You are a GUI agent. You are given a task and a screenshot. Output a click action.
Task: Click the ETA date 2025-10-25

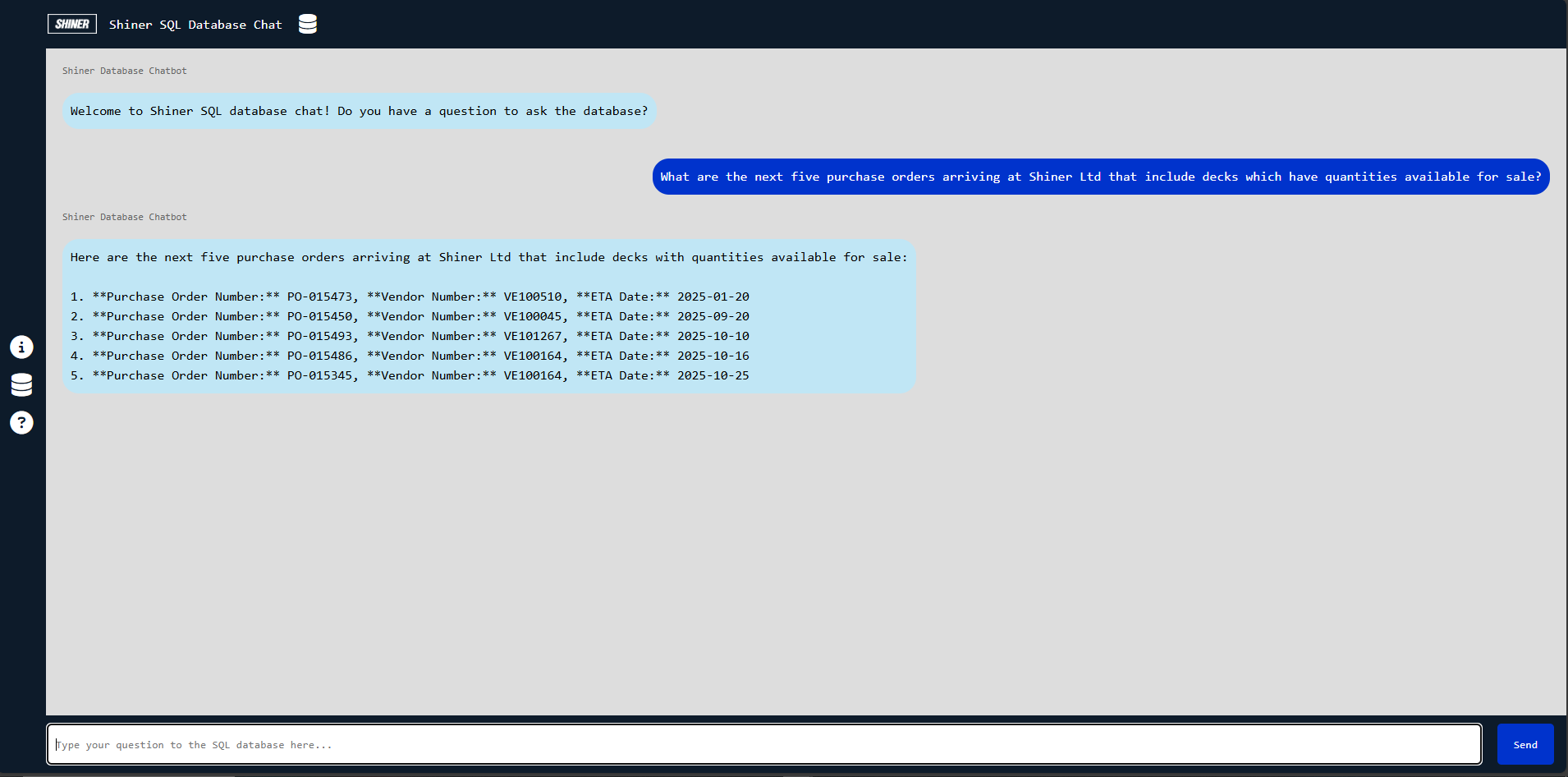[x=713, y=375]
